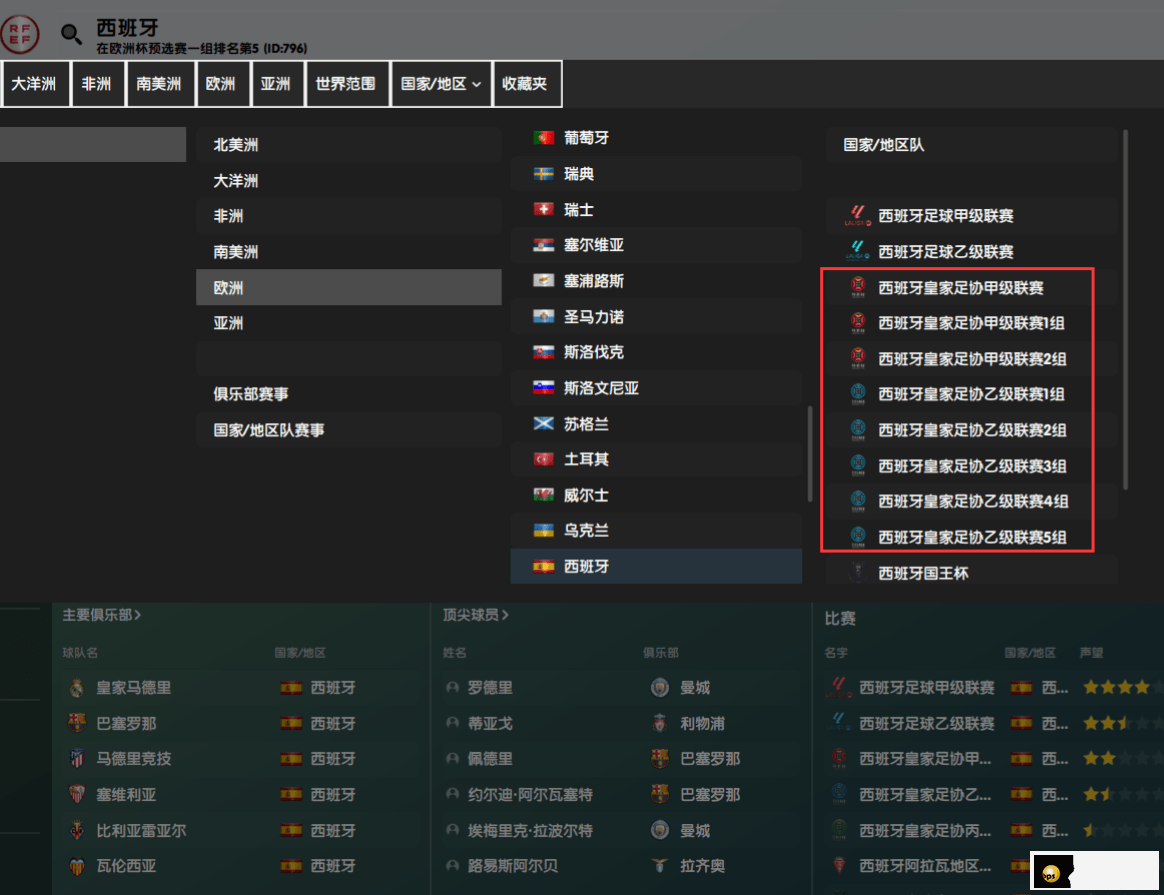Open club 比利亚雷亚尔
1164x895 pixels.
click(141, 830)
